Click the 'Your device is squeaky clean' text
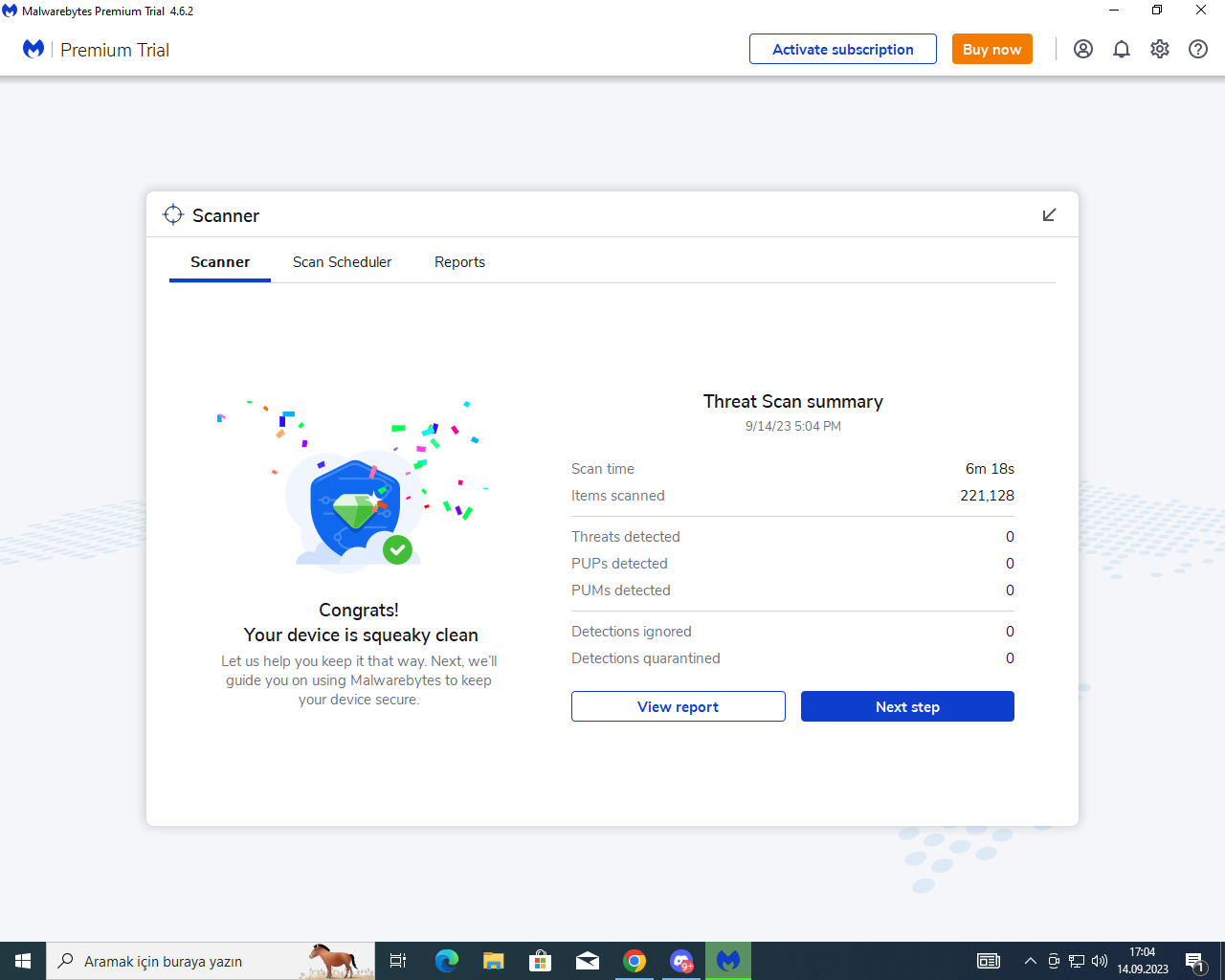 coord(361,635)
